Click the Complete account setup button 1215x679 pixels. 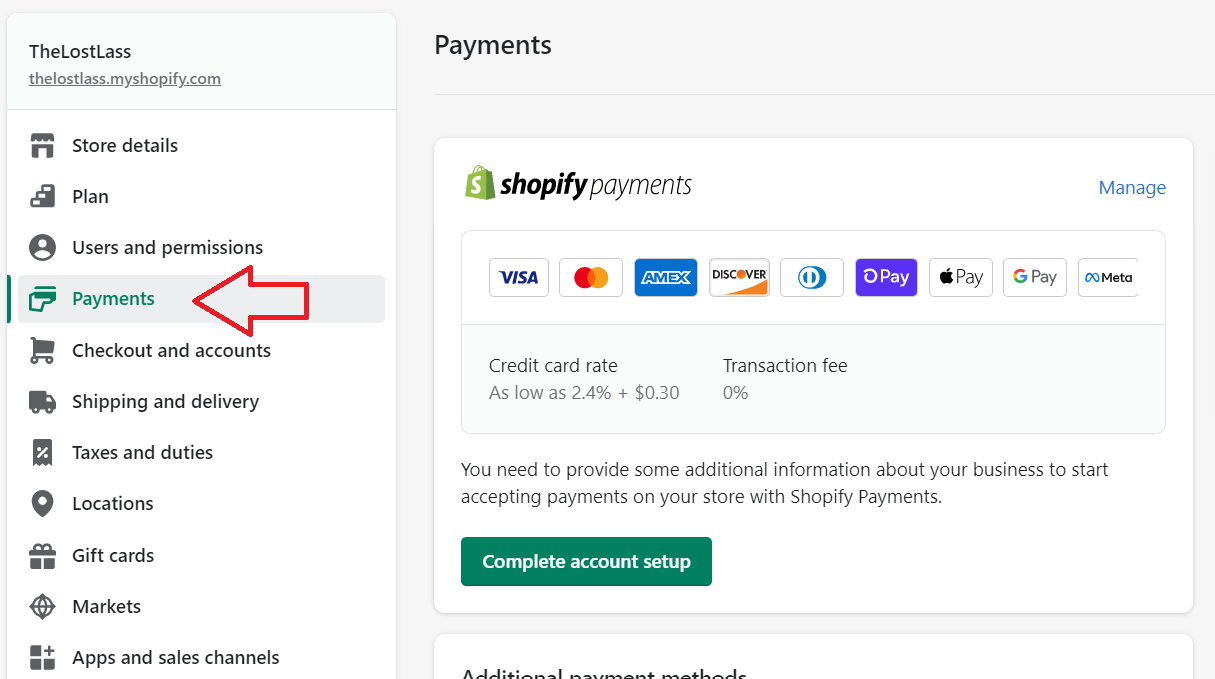click(586, 561)
